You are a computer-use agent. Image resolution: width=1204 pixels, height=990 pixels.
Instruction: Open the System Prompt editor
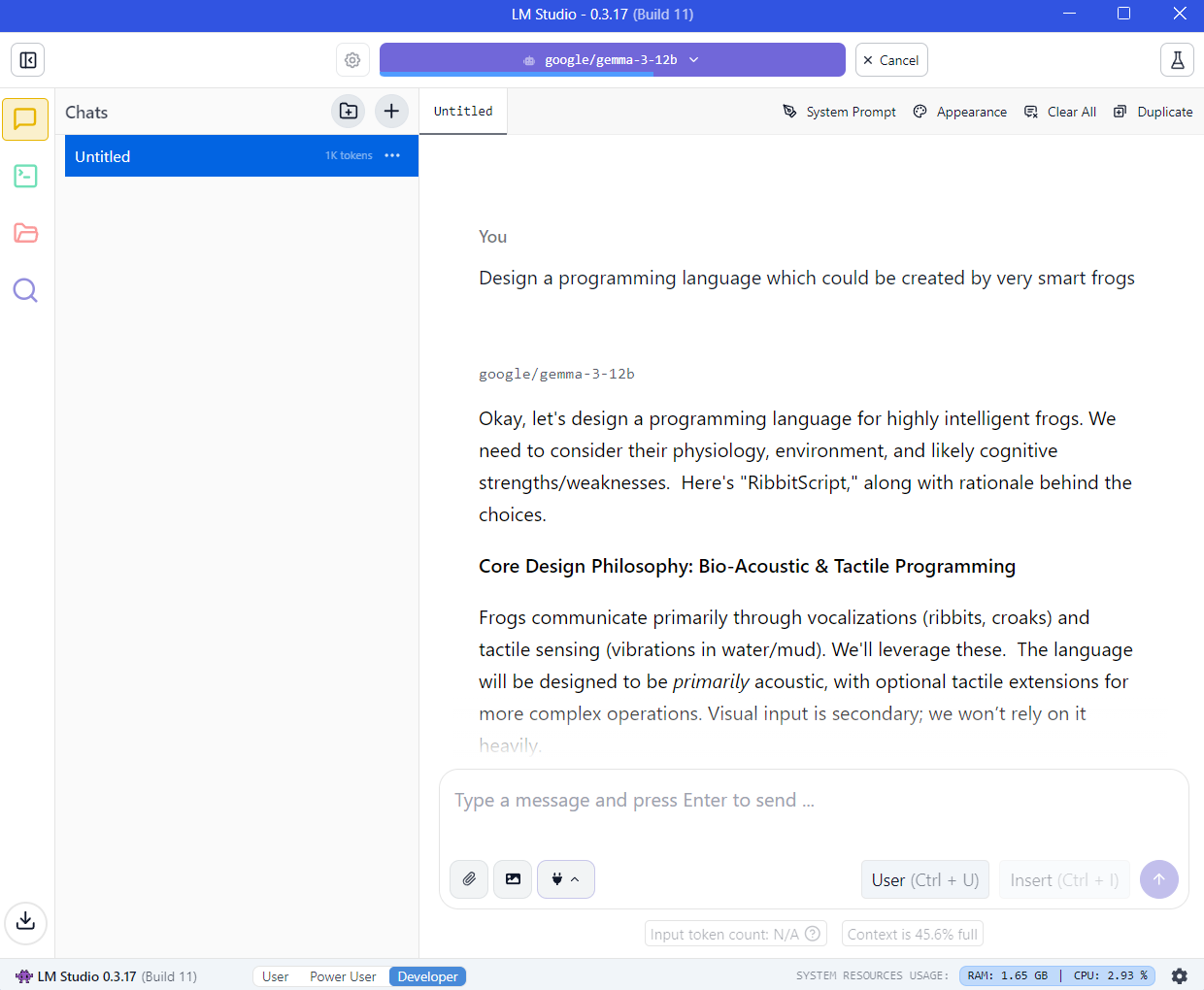click(x=839, y=112)
